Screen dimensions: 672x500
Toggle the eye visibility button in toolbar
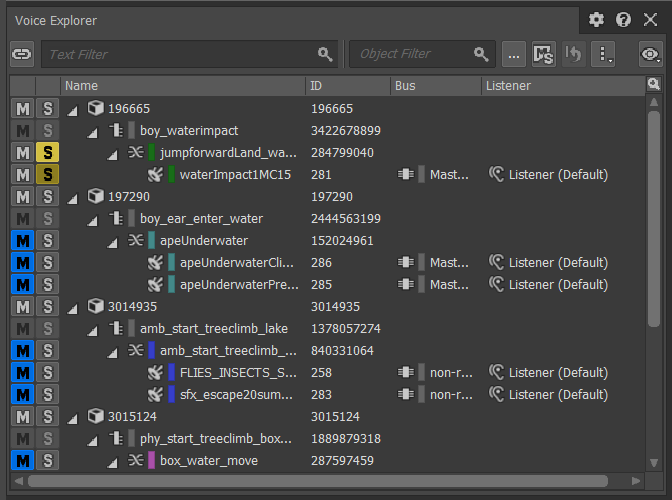[651, 54]
